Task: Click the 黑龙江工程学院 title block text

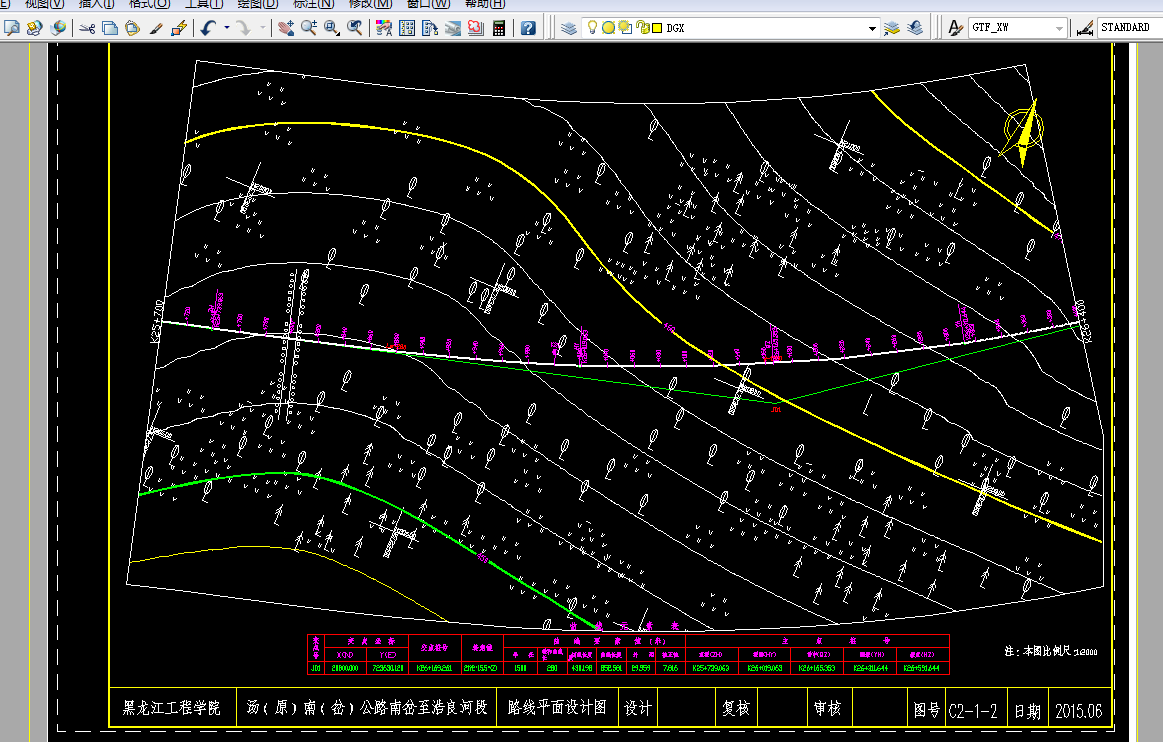Action: point(171,708)
